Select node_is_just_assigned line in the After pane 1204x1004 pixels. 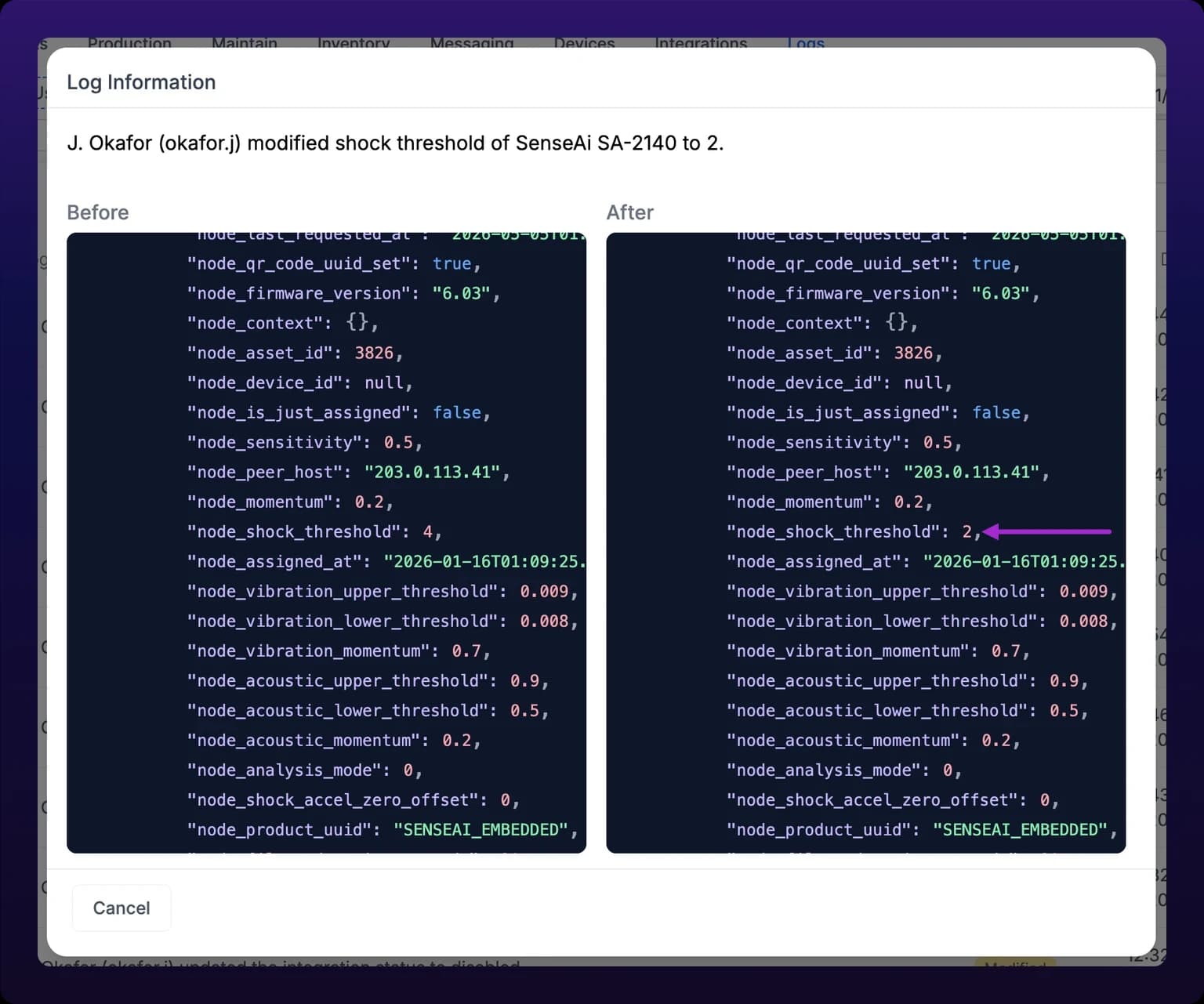[x=878, y=413]
